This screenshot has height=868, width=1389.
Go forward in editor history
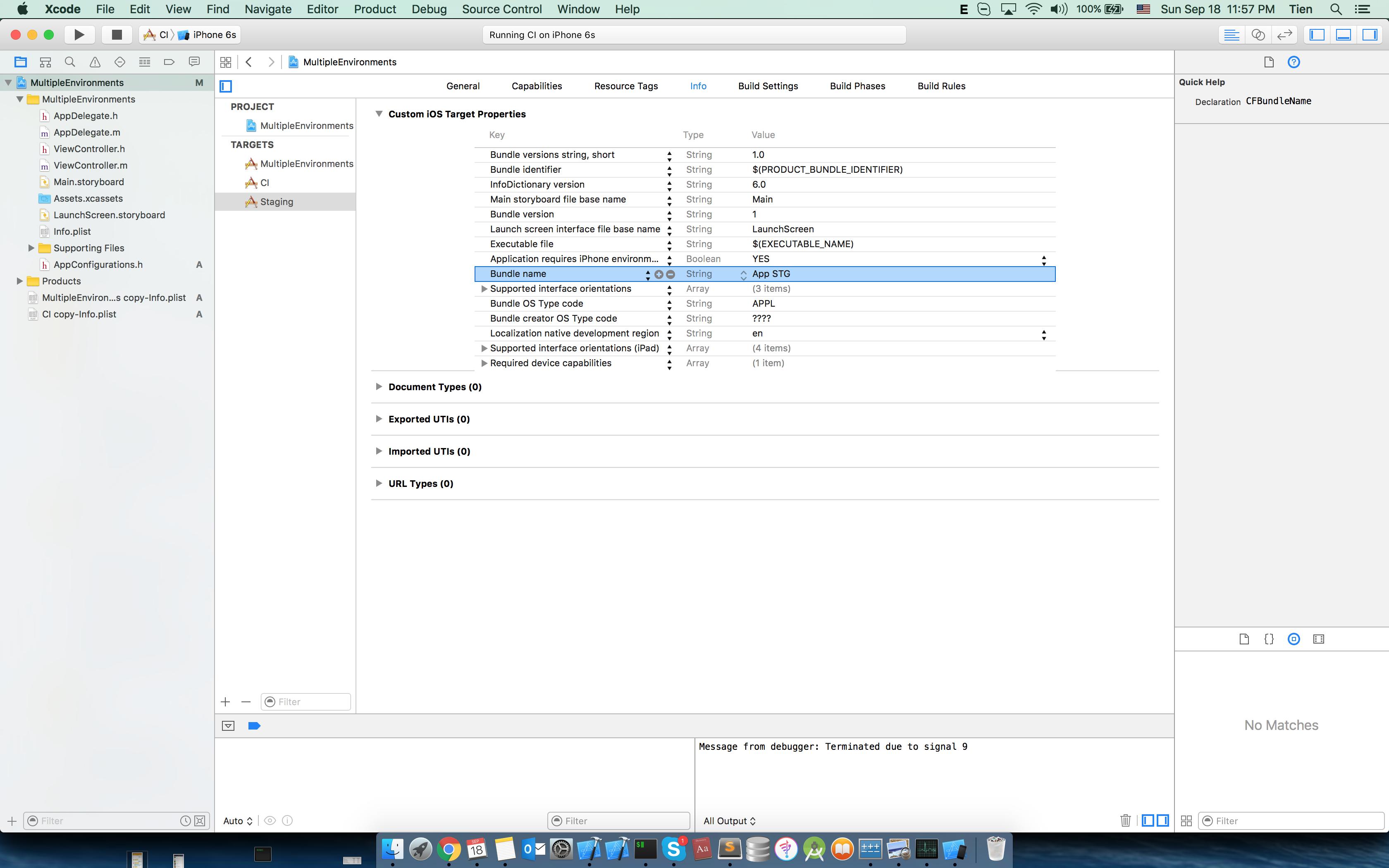coord(271,62)
